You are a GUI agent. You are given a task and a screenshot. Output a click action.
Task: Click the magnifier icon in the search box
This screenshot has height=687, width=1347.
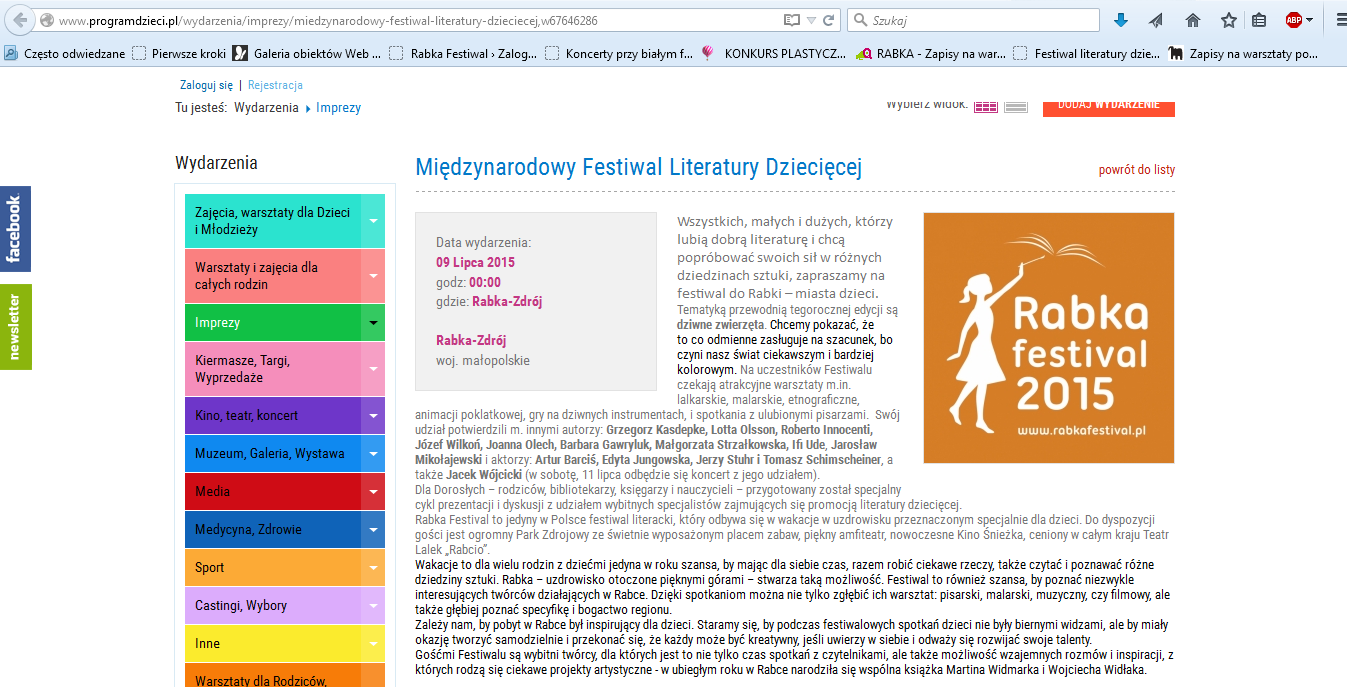pos(860,20)
